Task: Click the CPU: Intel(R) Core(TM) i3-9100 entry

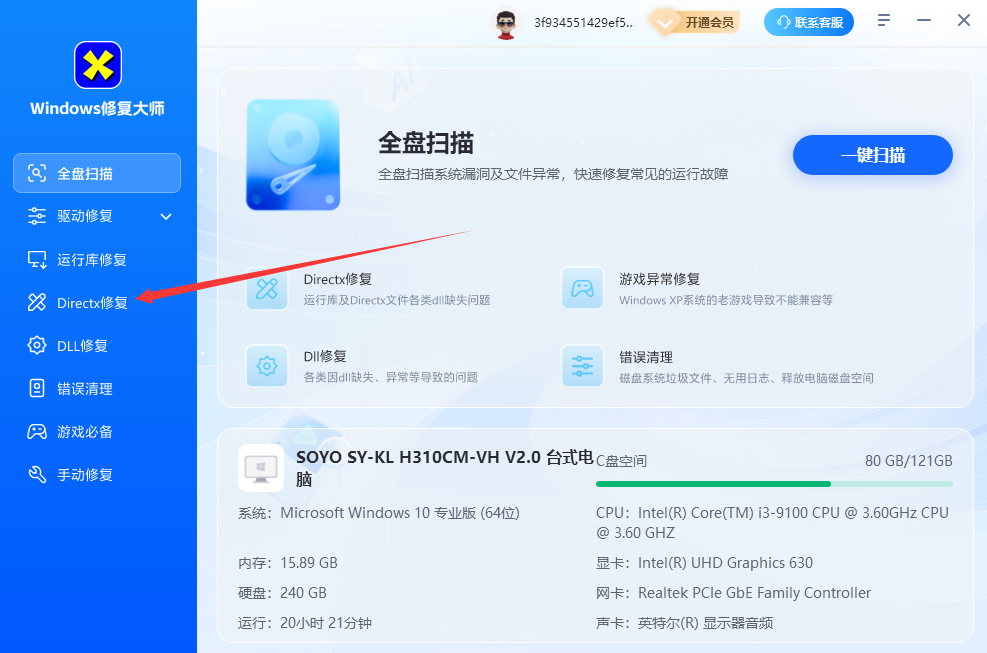Action: point(772,523)
